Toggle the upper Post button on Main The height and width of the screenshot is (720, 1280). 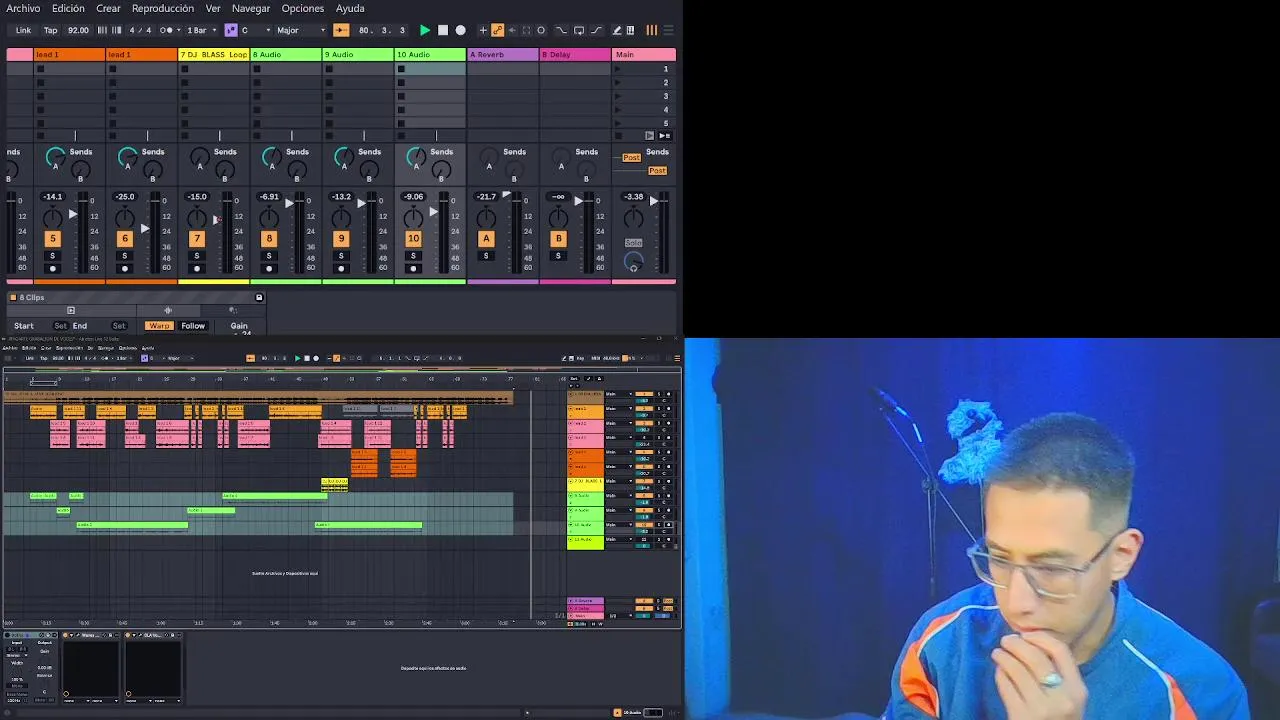pyautogui.click(x=631, y=158)
